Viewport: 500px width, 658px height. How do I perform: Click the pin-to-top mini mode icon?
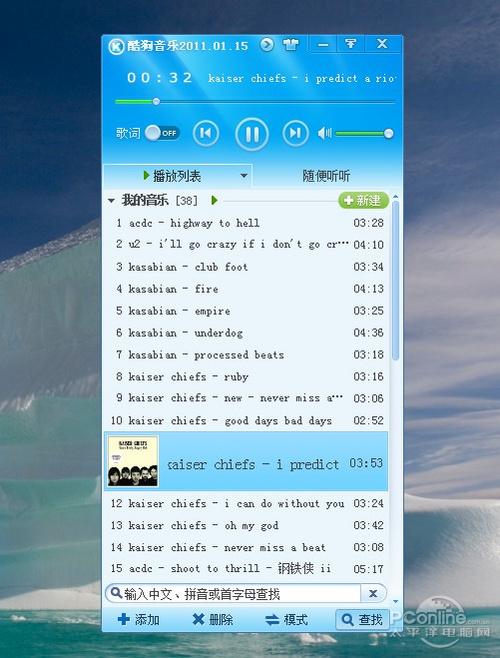(351, 44)
